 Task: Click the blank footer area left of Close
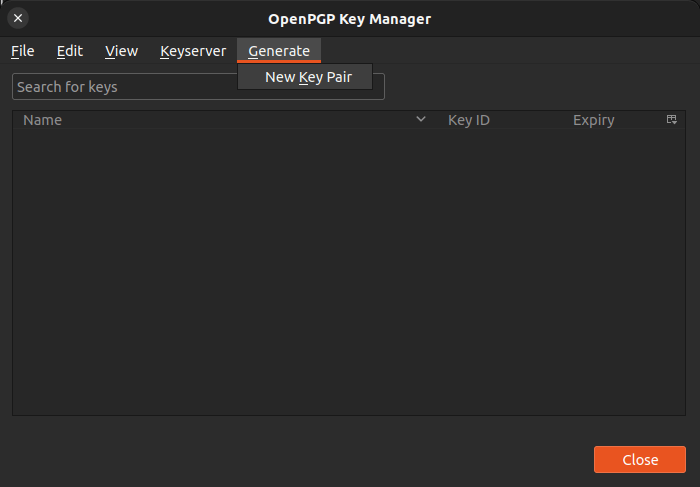300,460
